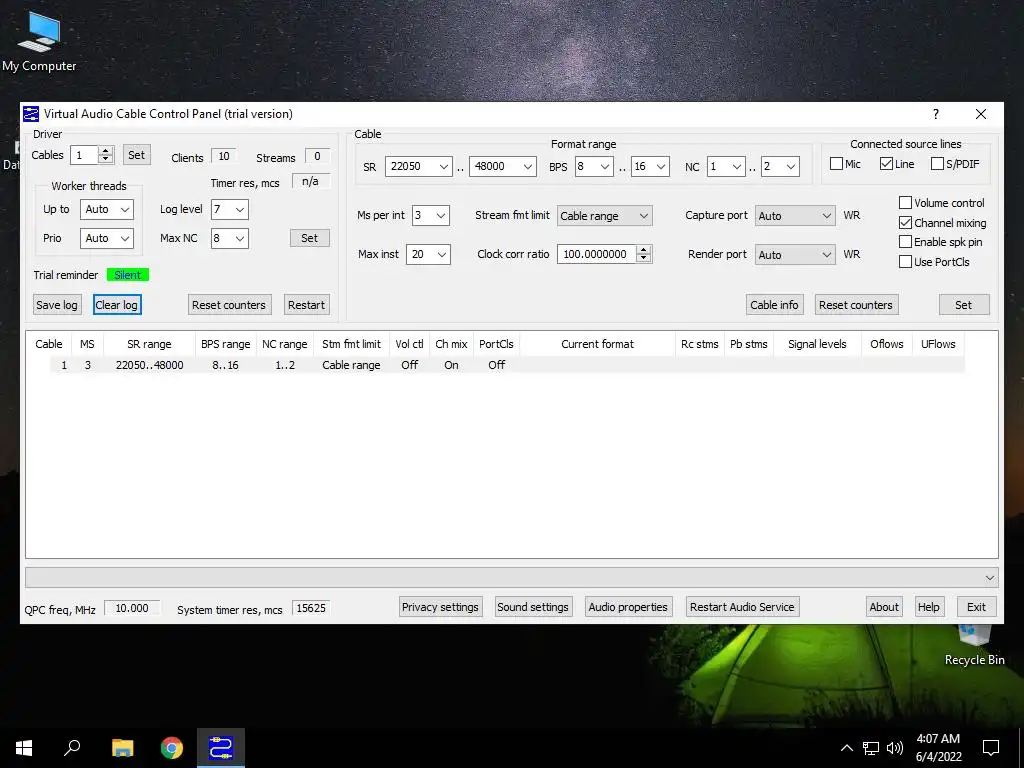Click Set button next to Cables
Screen dimensions: 1024x768
click(136, 155)
